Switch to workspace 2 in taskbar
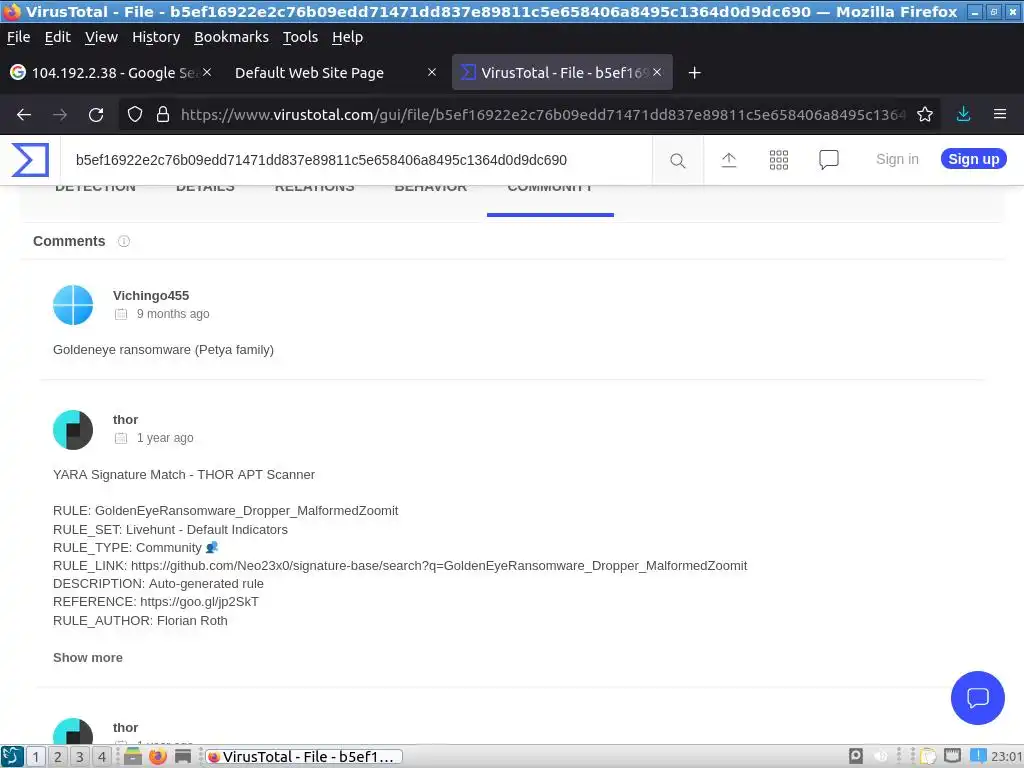The width and height of the screenshot is (1024, 768). point(57,757)
